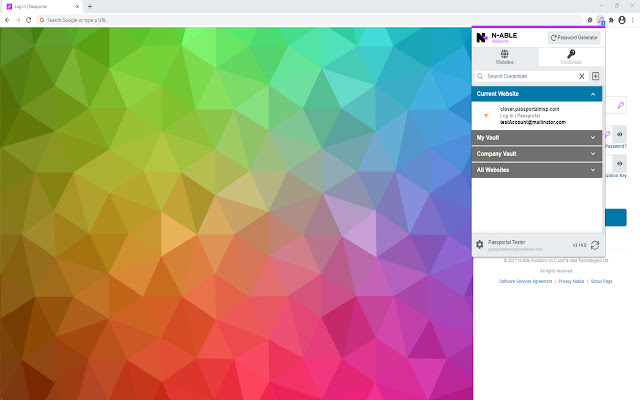Click the add new credential plus icon

coord(596,76)
